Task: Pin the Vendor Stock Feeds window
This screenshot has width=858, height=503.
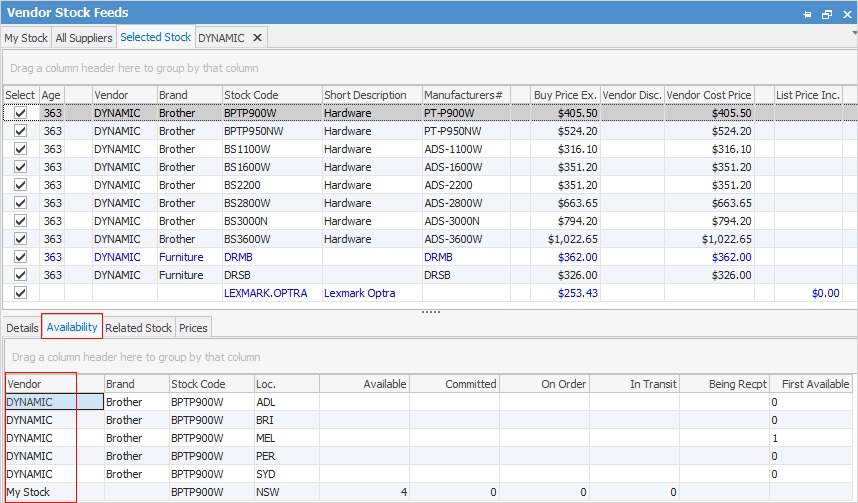Action: pos(809,14)
